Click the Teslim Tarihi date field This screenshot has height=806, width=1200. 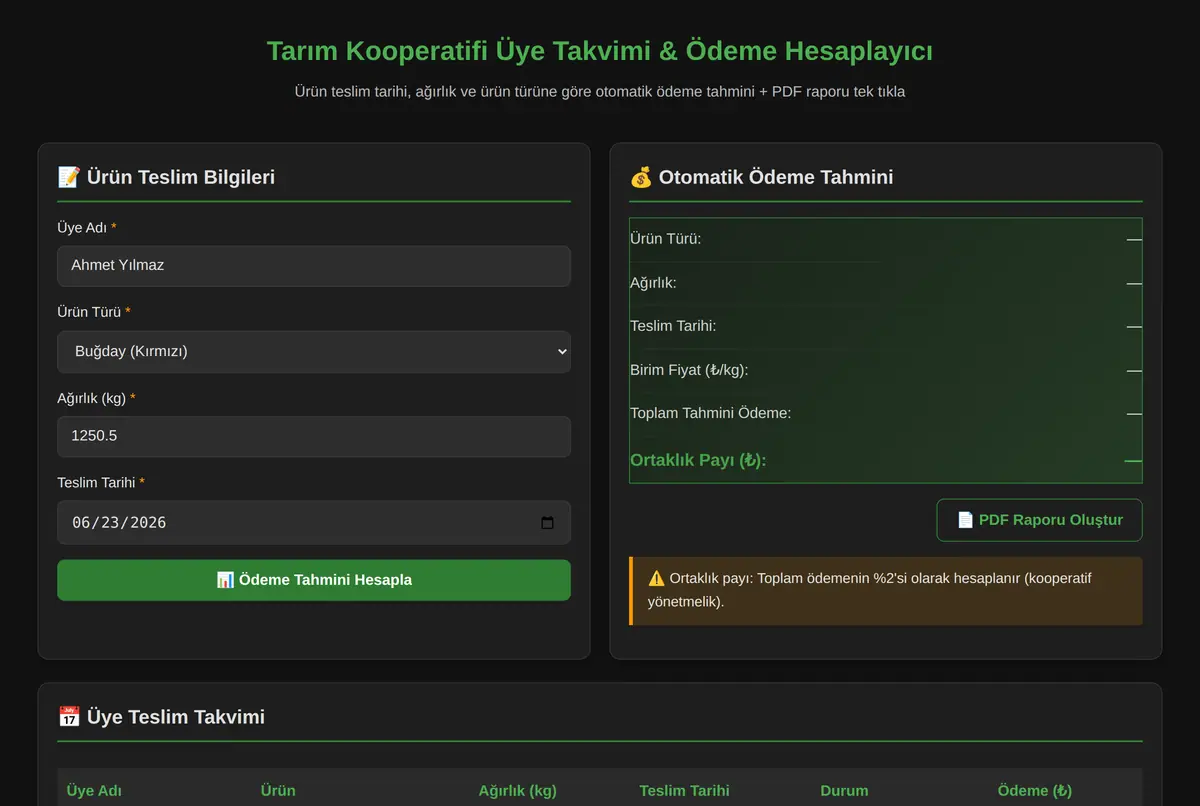coord(314,522)
